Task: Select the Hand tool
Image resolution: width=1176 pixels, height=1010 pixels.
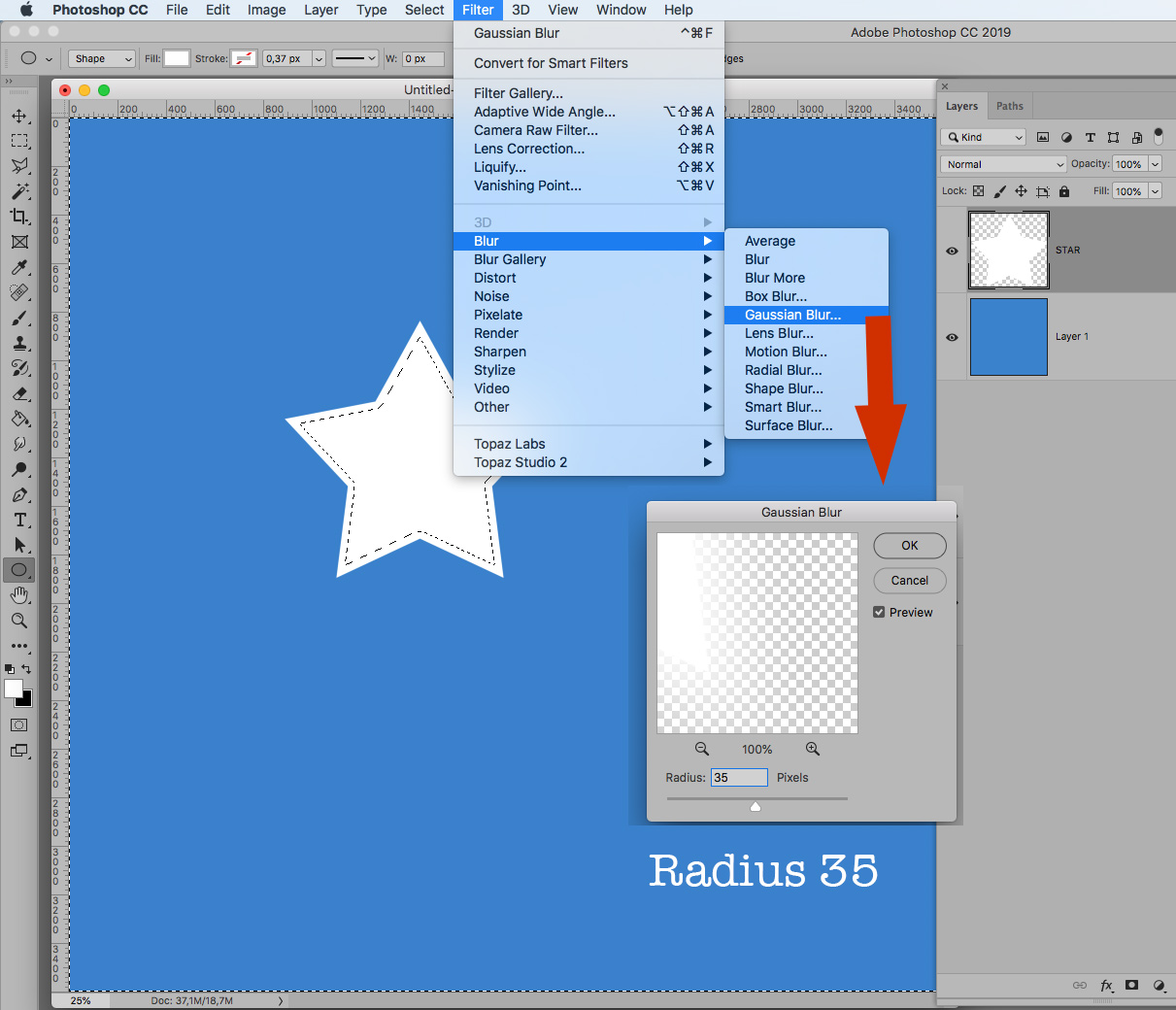Action: pyautogui.click(x=19, y=595)
